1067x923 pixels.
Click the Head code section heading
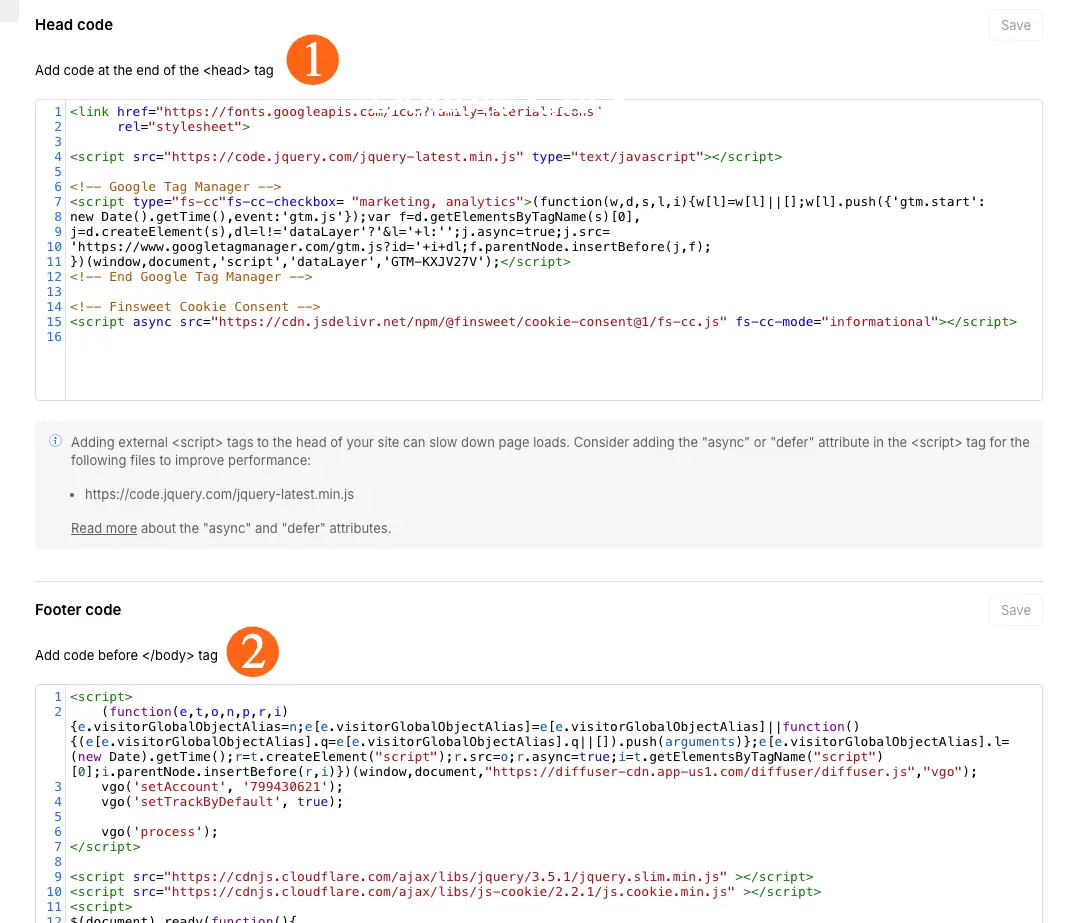coord(74,25)
